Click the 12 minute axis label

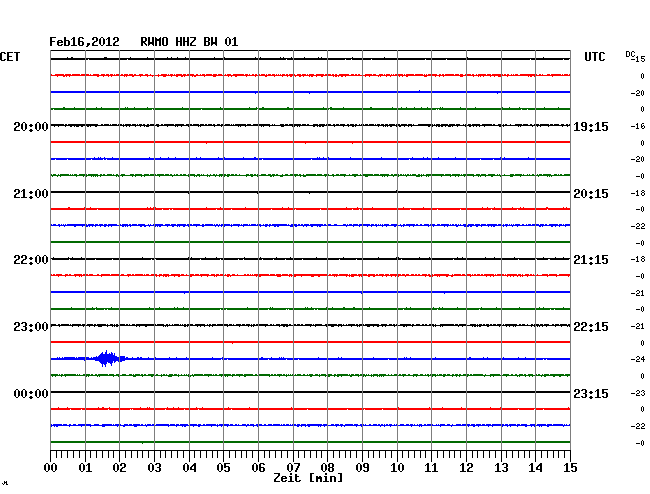[466, 468]
